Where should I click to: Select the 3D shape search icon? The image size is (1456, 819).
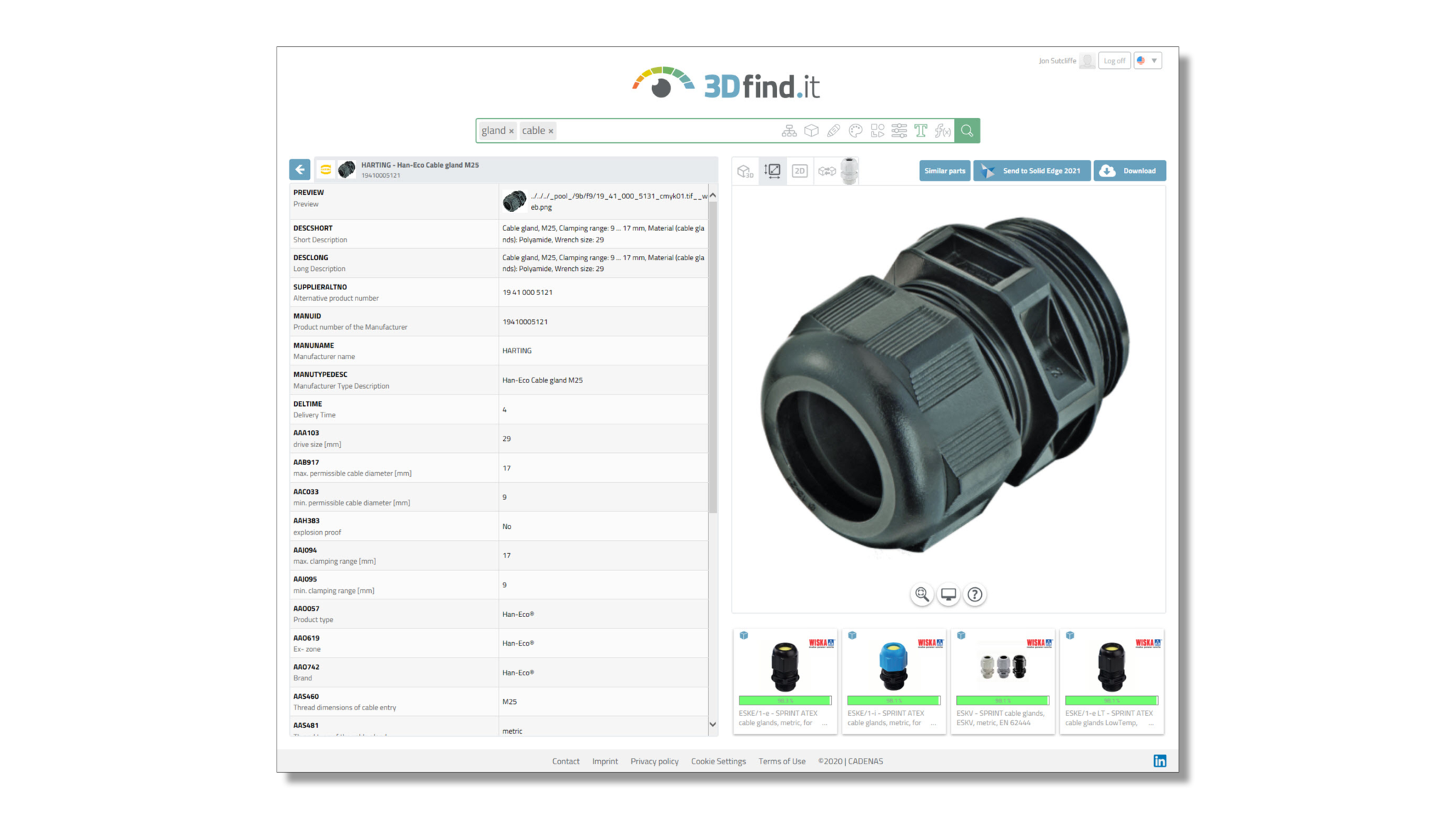[810, 131]
